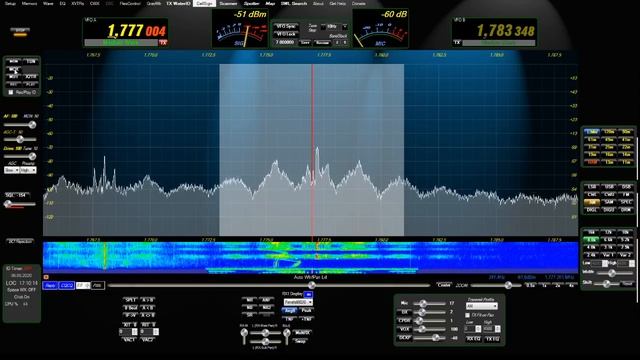The height and width of the screenshot is (360, 640).
Task: Adjust the AGC-T slider
Action: 20,140
